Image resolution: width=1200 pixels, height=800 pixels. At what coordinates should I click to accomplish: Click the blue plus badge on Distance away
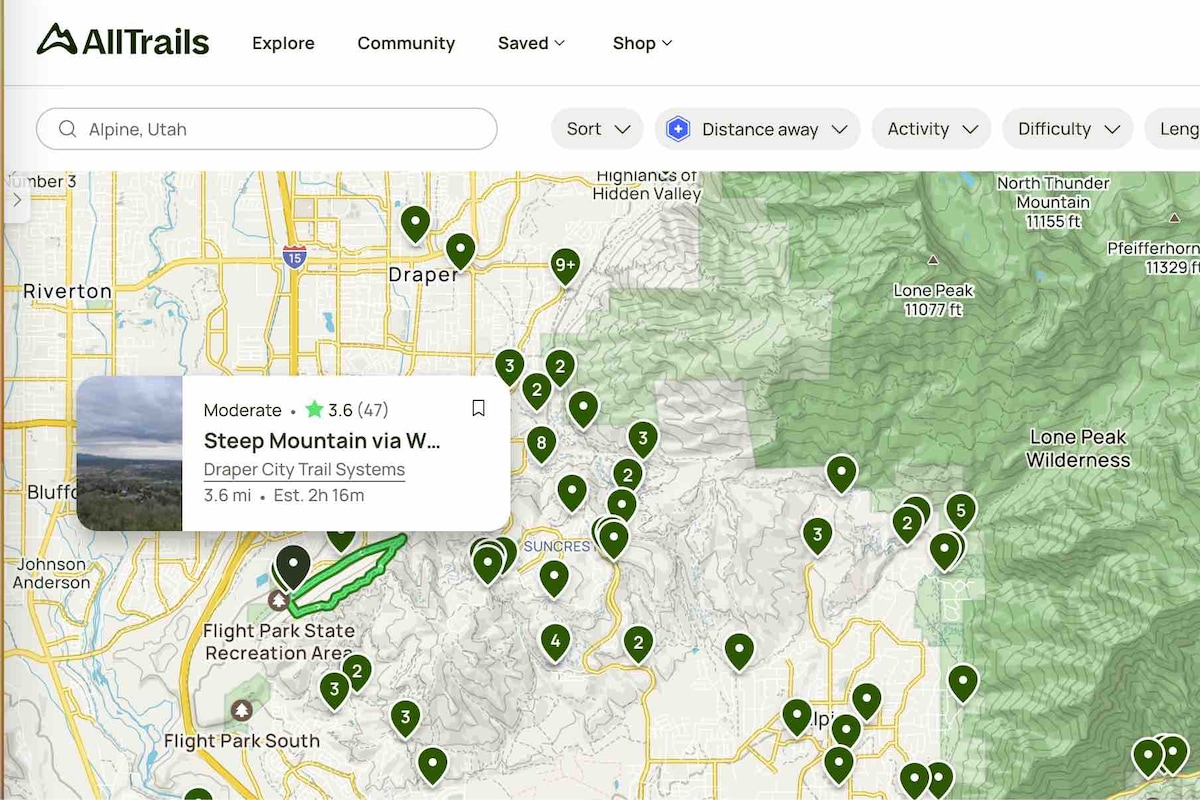tap(678, 129)
